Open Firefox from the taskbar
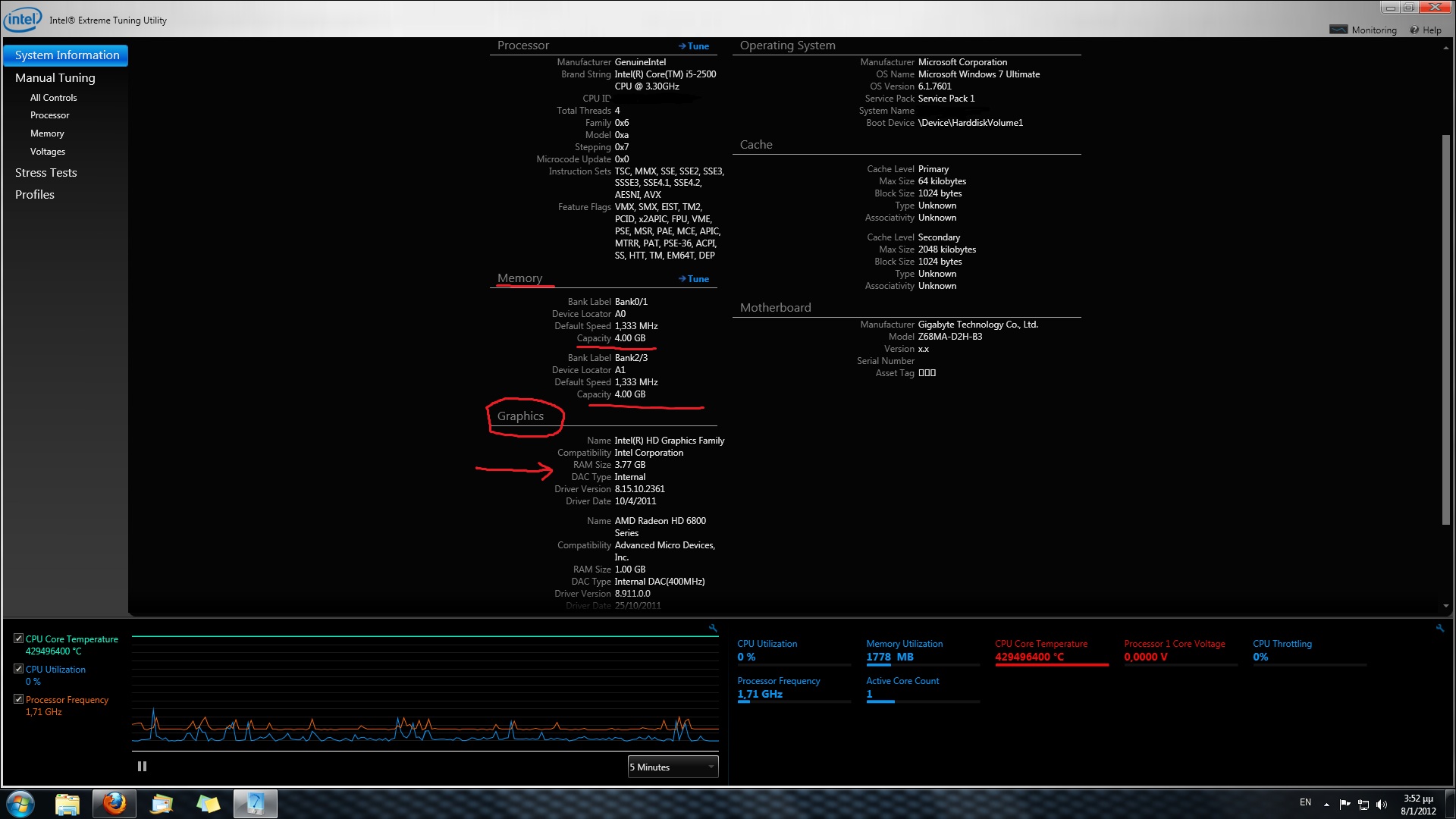 pos(115,804)
